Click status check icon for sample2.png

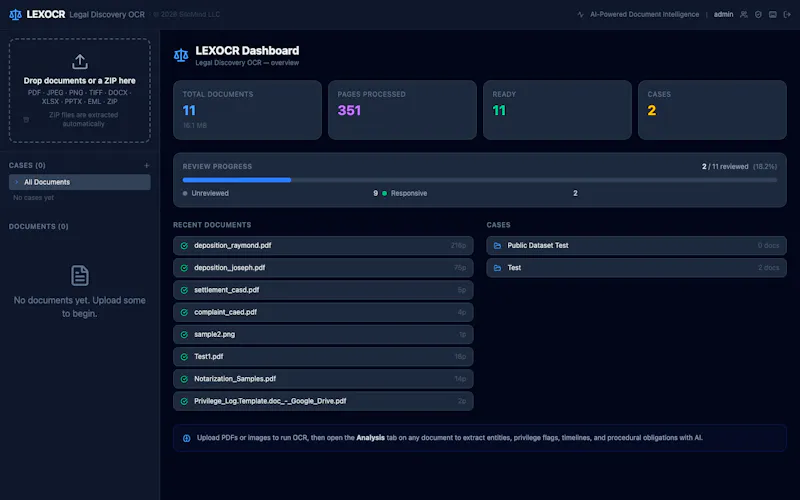[x=184, y=334]
